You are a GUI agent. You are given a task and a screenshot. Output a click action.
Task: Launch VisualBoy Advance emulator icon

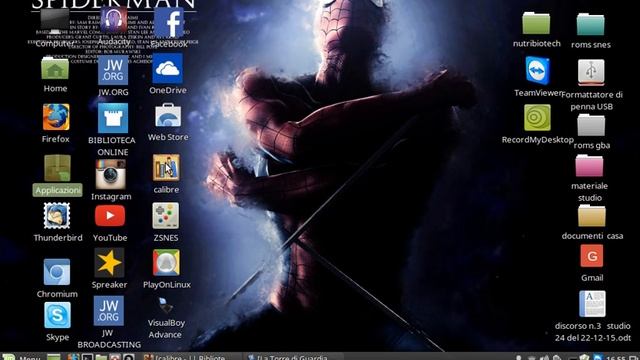pyautogui.click(x=165, y=306)
